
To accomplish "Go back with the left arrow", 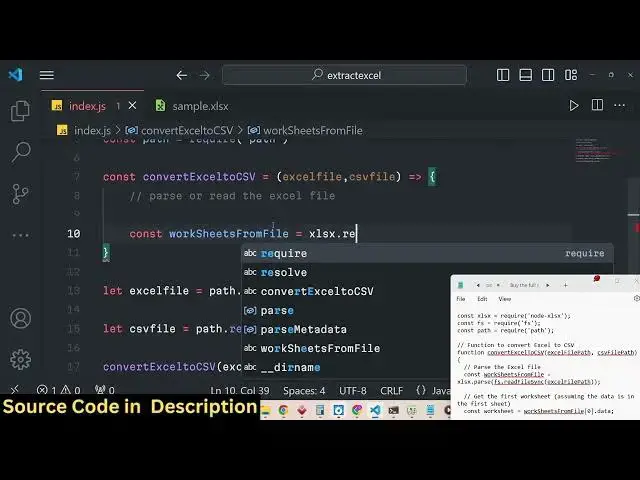I will click(182, 76).
